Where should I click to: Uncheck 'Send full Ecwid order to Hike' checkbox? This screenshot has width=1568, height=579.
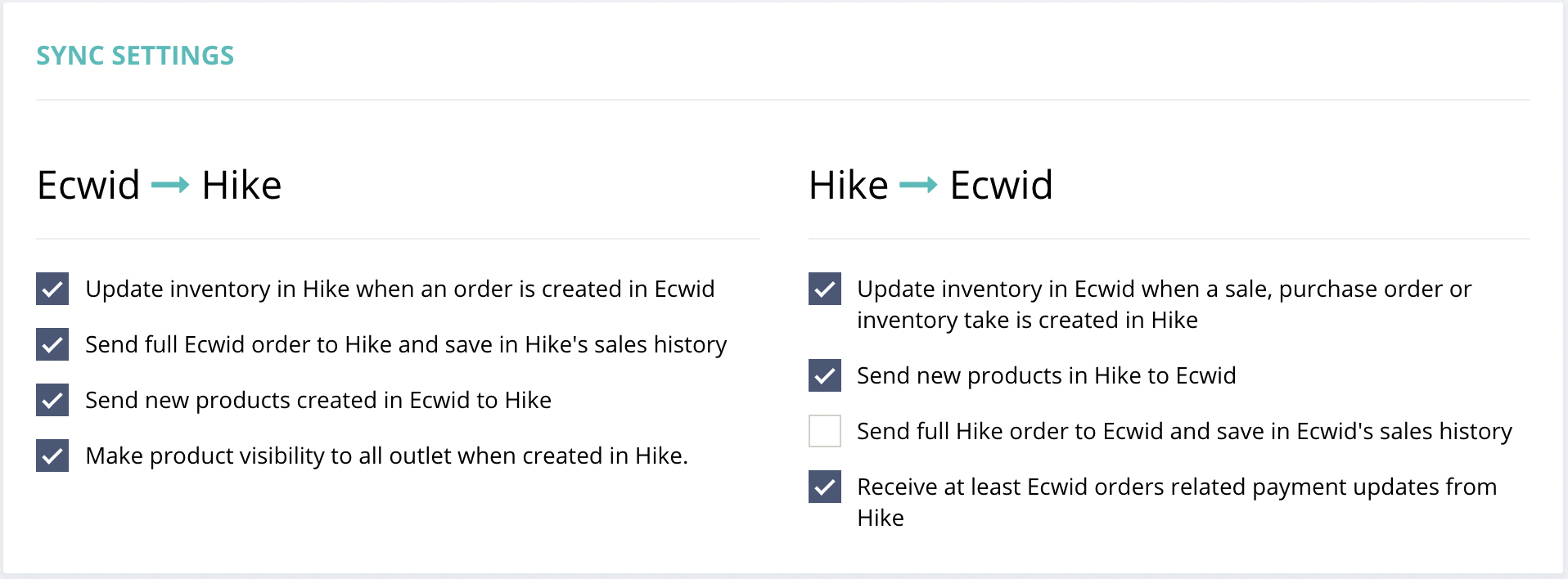point(52,344)
